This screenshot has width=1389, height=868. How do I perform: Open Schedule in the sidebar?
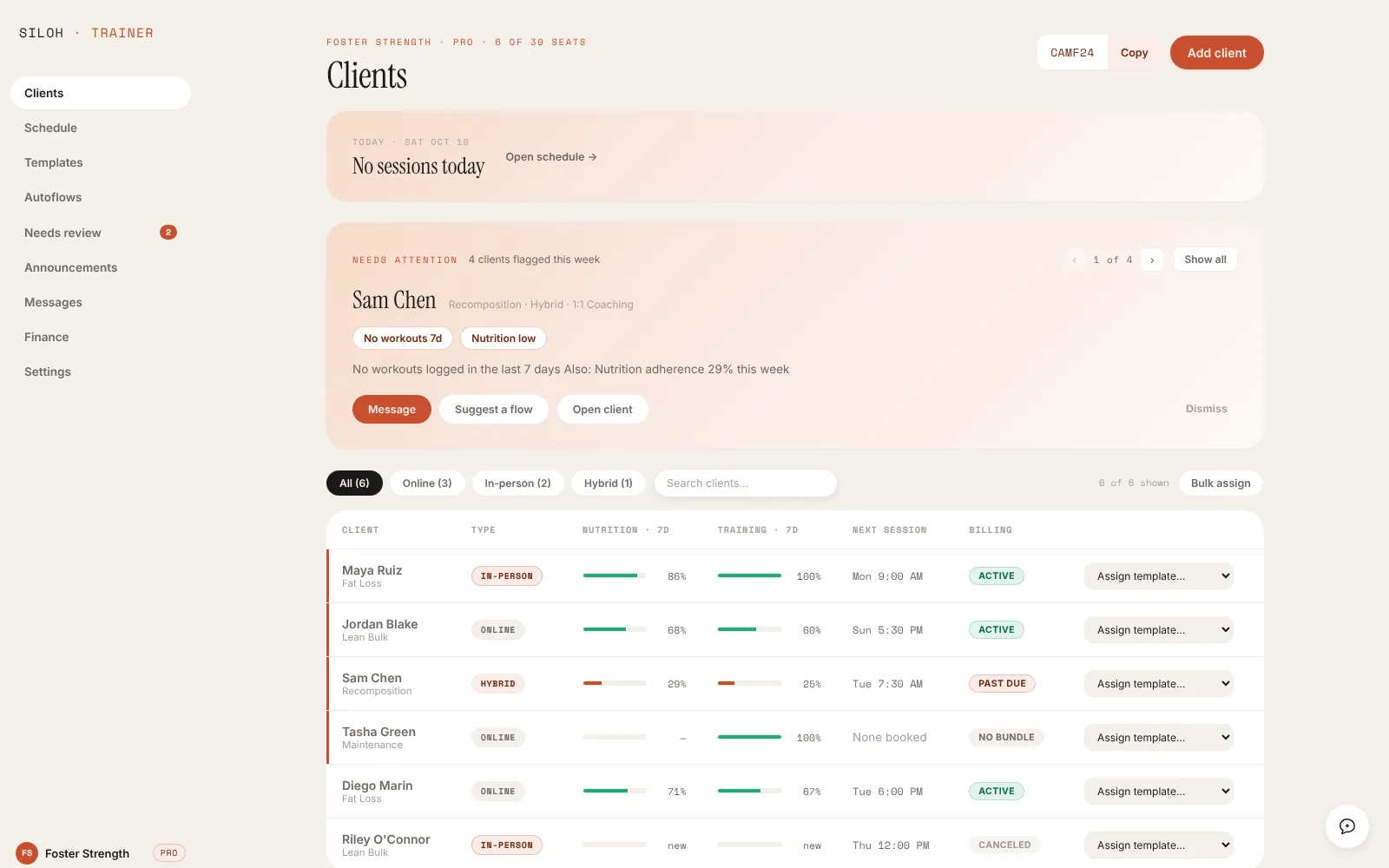[x=101, y=128]
